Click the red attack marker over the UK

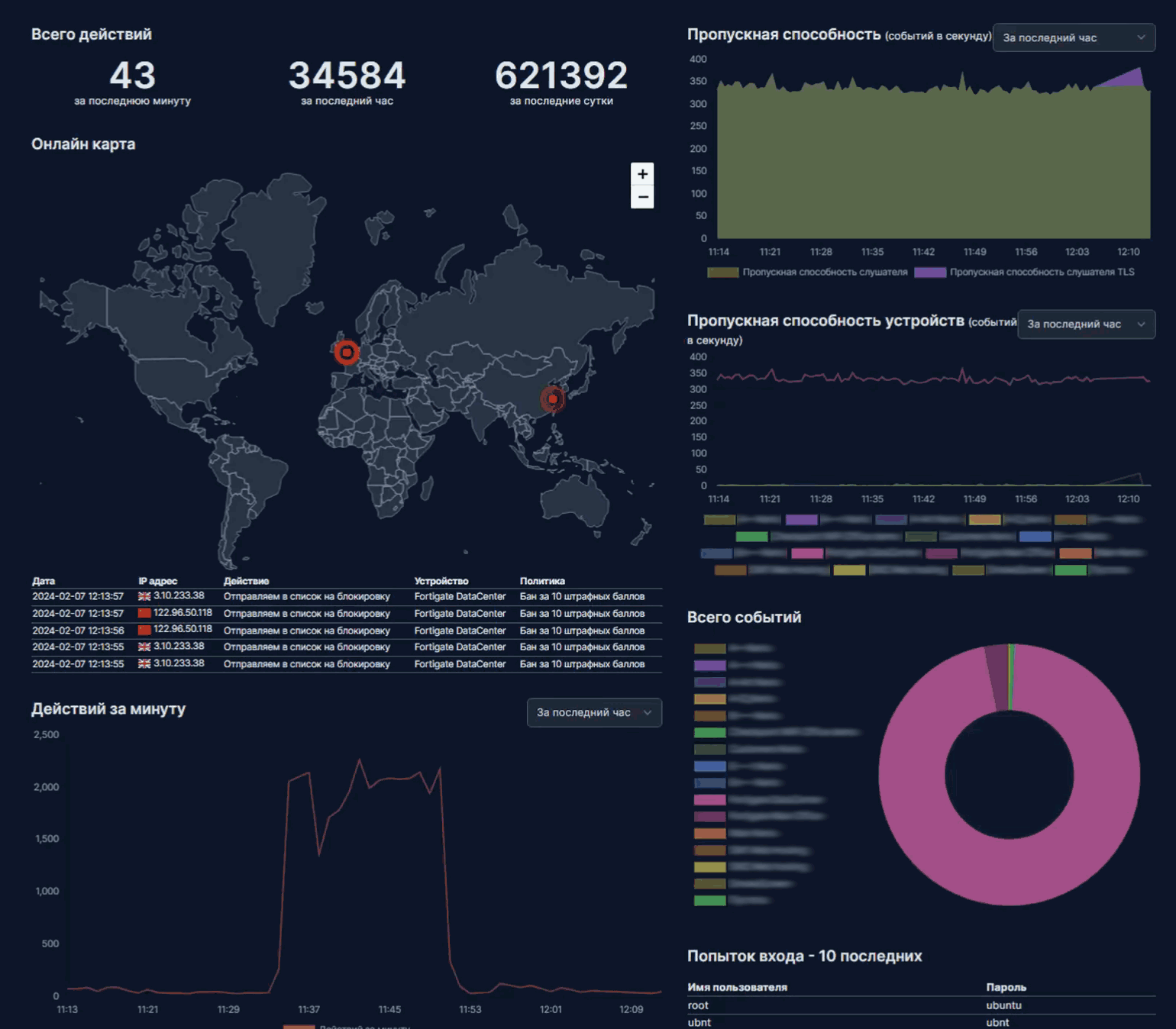click(x=347, y=352)
